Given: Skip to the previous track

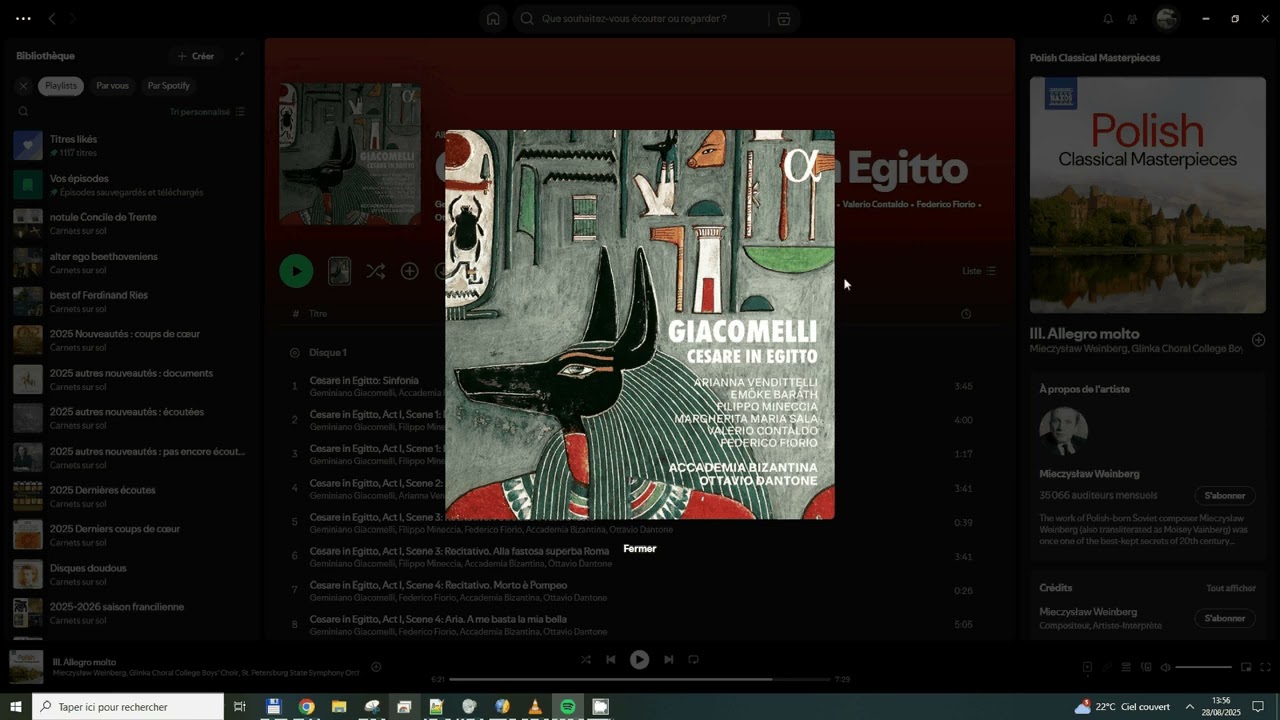Looking at the screenshot, I should [x=611, y=659].
